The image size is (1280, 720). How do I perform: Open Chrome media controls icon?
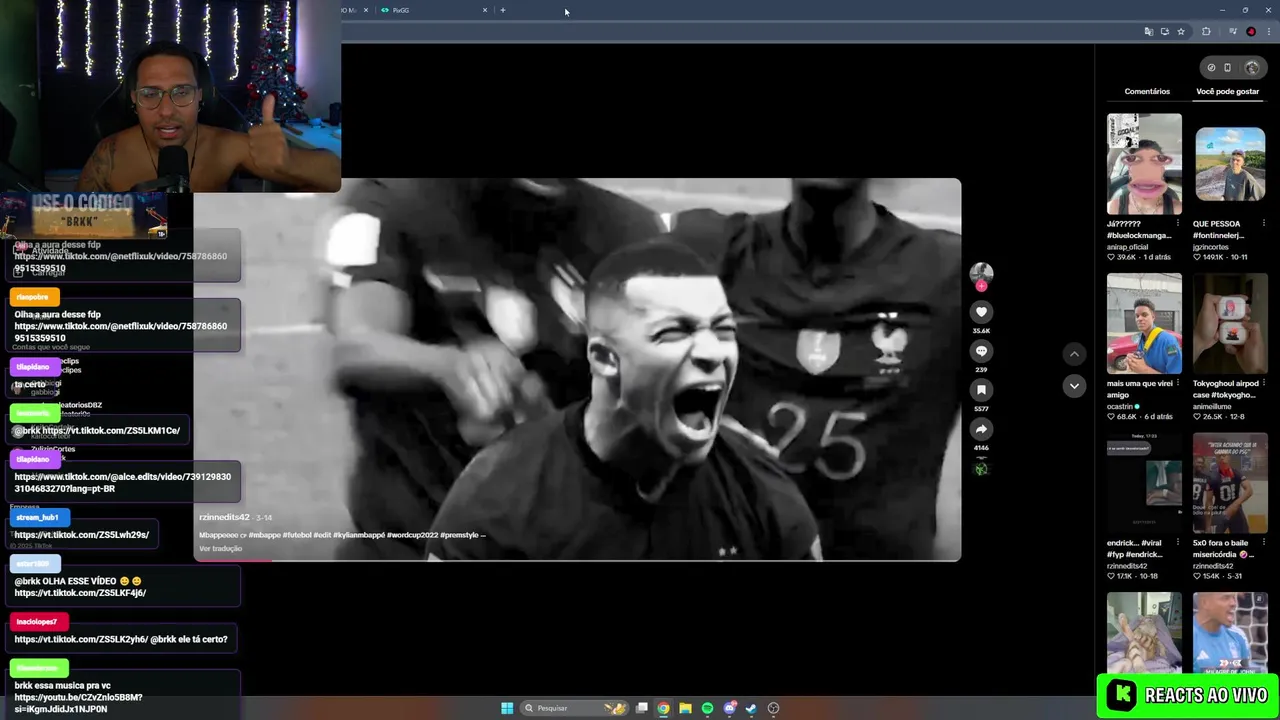(1232, 32)
